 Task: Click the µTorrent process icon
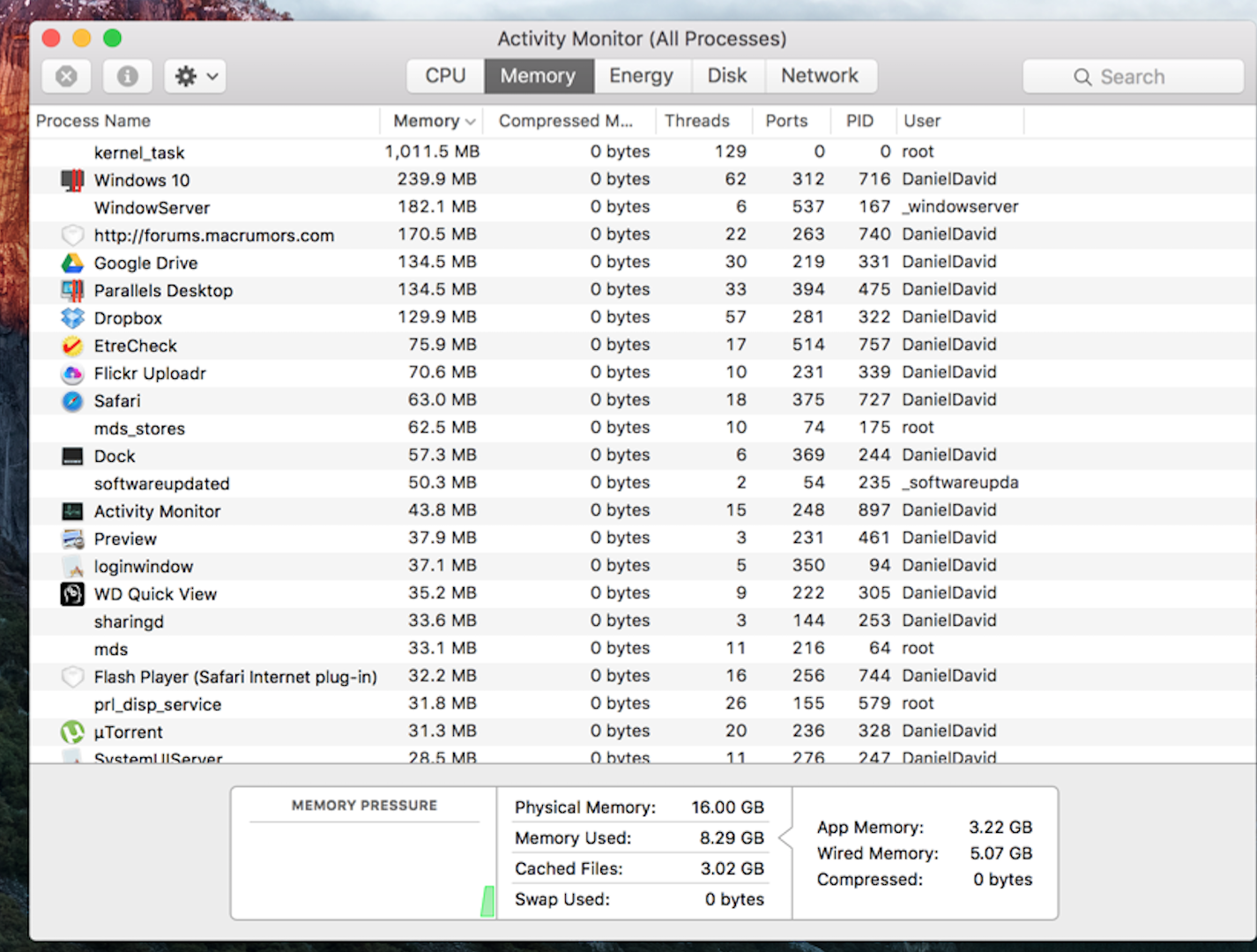point(72,732)
